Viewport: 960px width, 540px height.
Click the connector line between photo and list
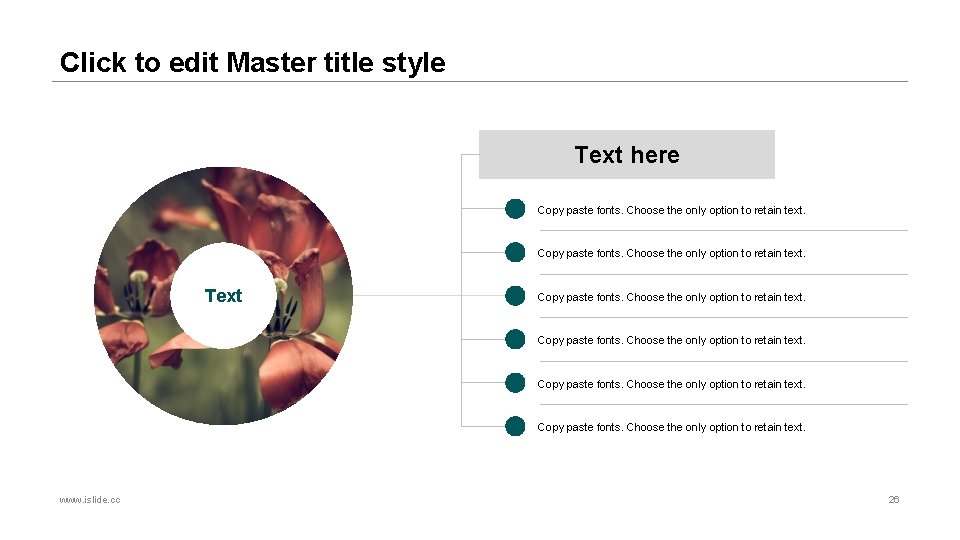[407, 296]
